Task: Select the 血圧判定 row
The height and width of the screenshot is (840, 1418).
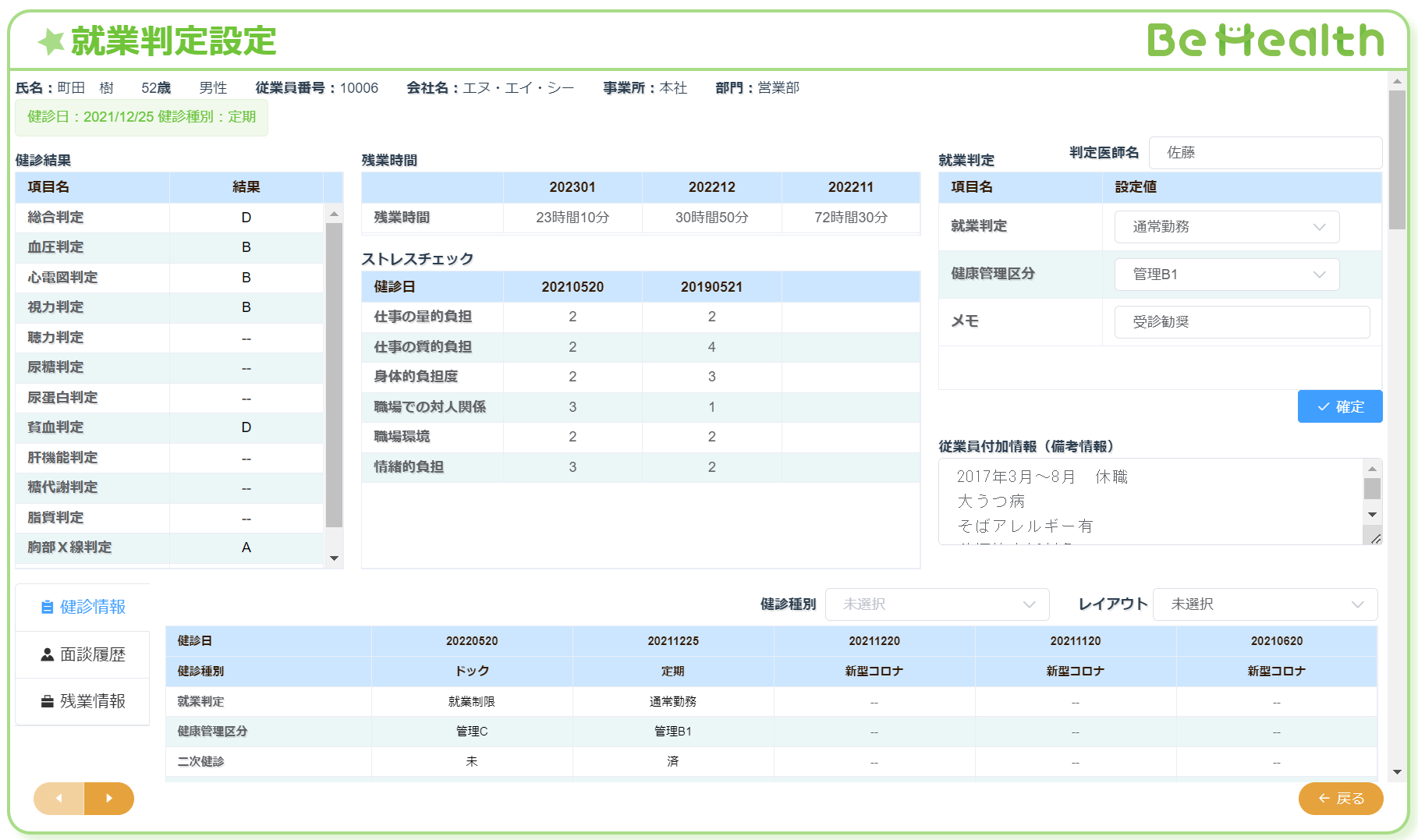Action: 169,247
